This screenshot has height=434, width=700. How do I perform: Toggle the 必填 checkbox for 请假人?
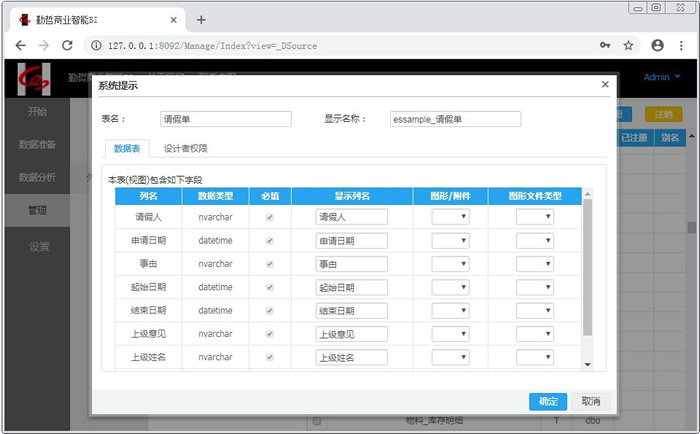(268, 217)
